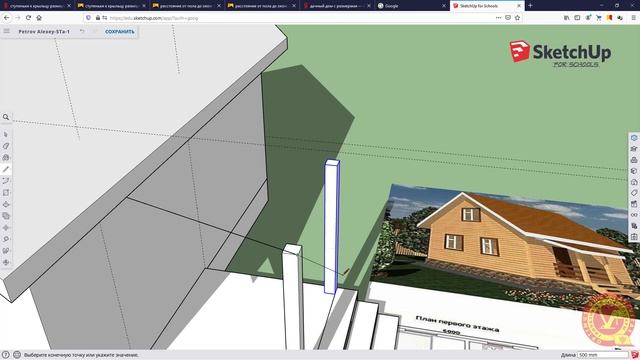Open help question mark in status bar
The height and width of the screenshot is (360, 640).
6,355
